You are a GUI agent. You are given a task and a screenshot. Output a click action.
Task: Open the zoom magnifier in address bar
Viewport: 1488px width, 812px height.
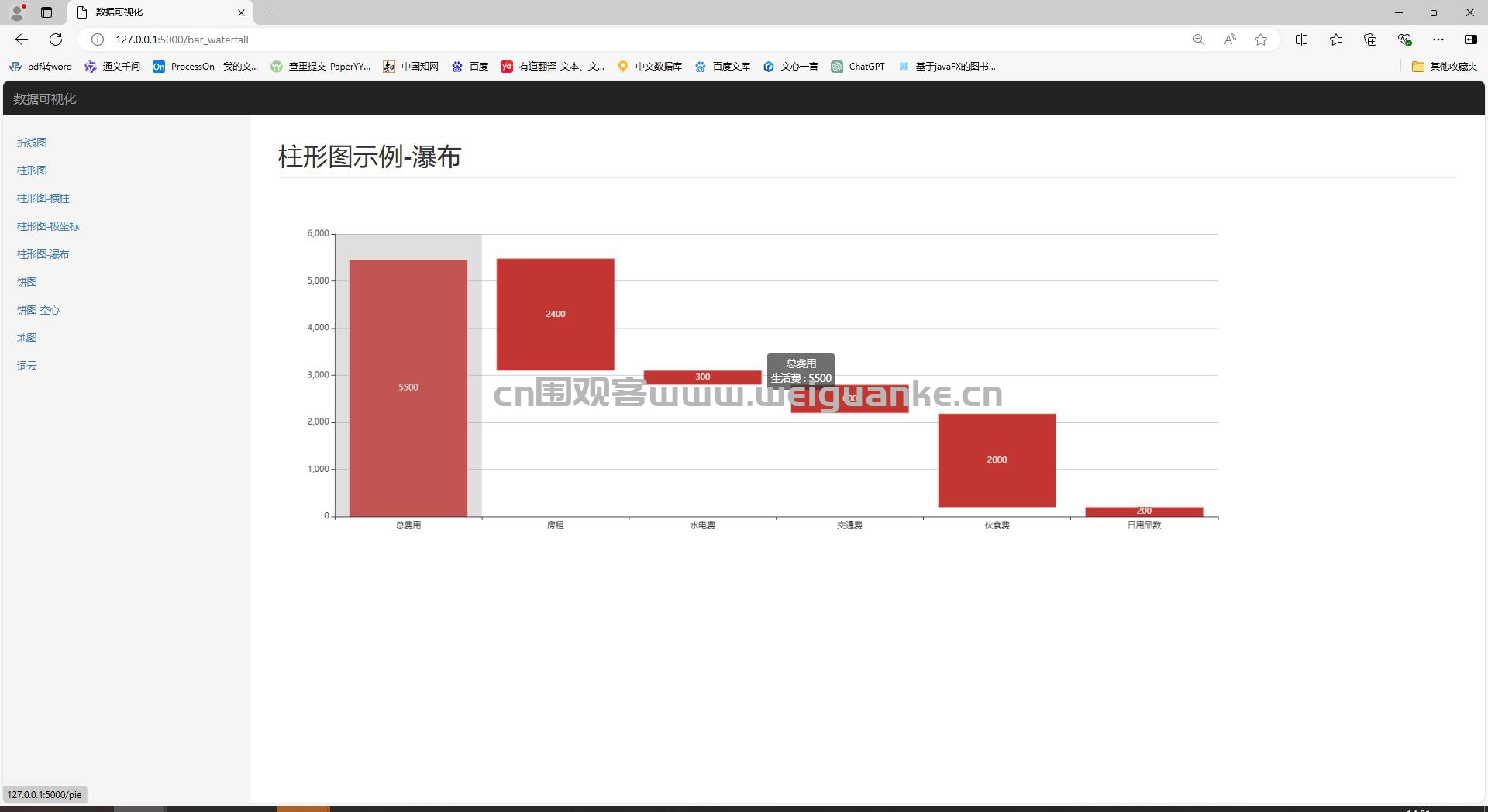[1198, 40]
